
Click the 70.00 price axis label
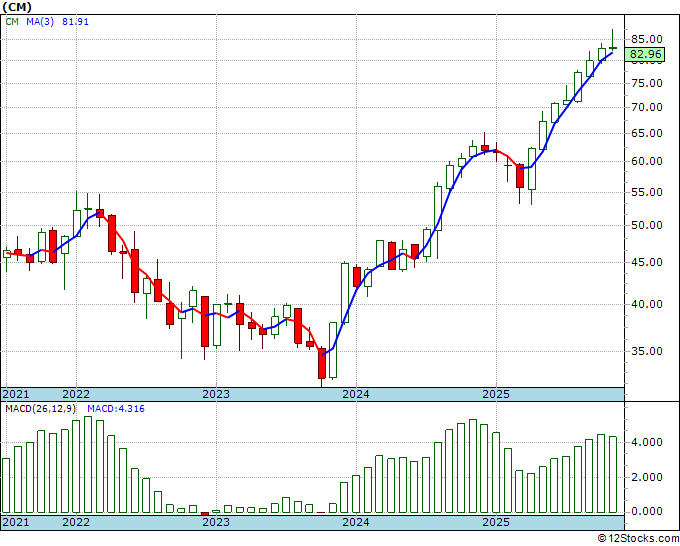click(x=646, y=107)
